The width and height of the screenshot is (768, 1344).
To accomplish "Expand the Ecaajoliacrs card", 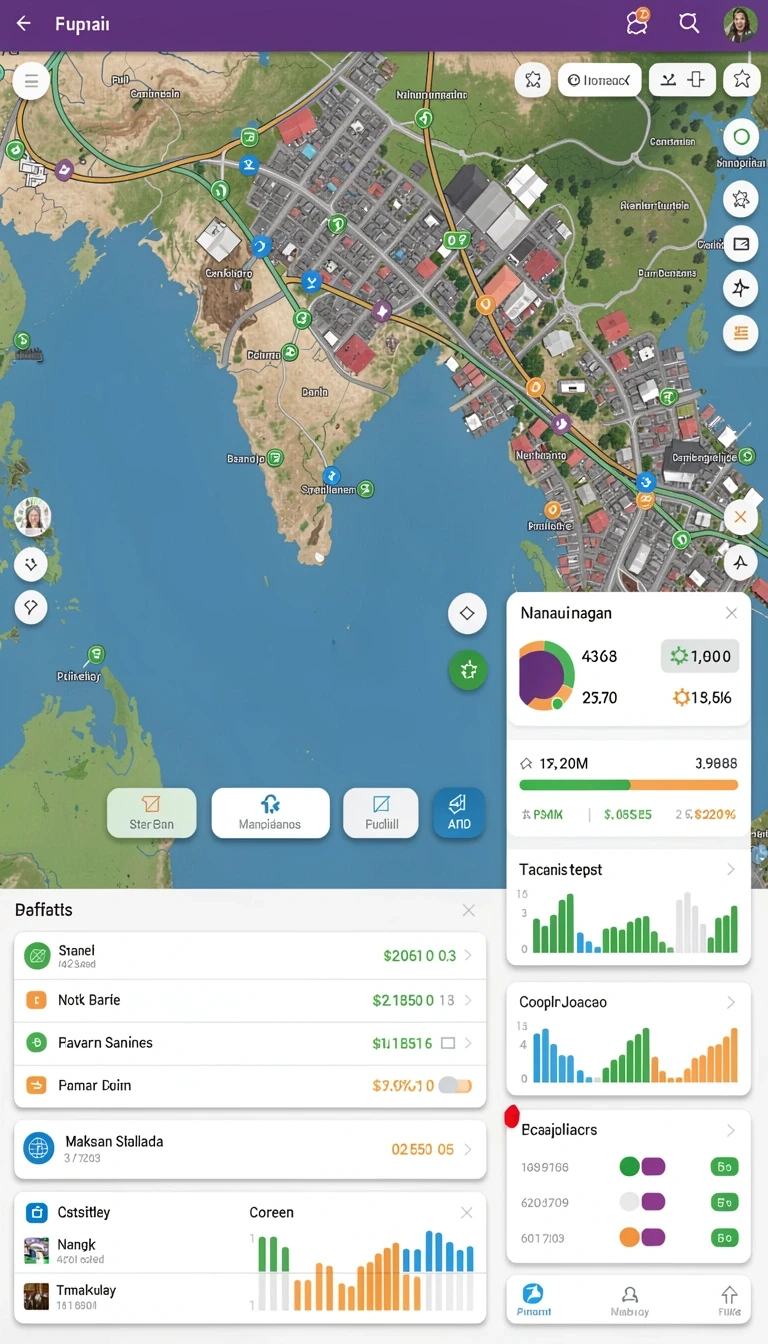I will point(731,1130).
